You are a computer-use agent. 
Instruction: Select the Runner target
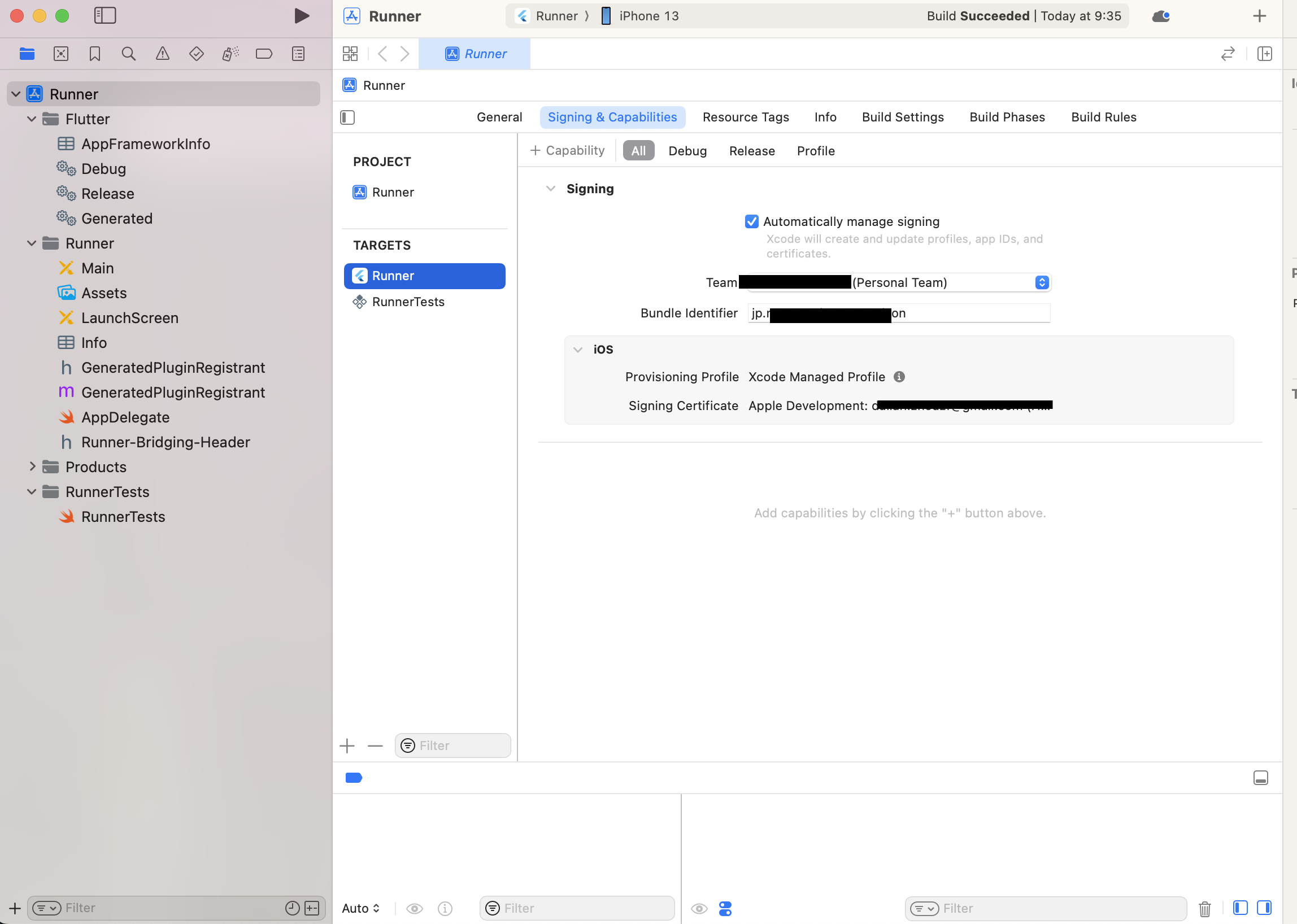click(424, 276)
